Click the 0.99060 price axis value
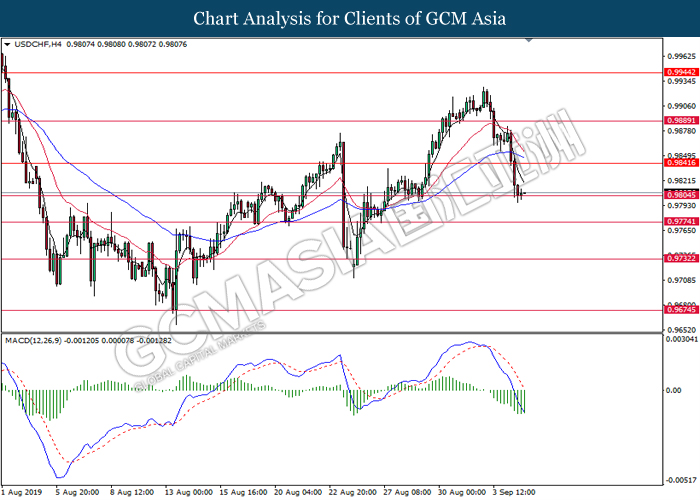Screen dimensions: 700x500 682,106
